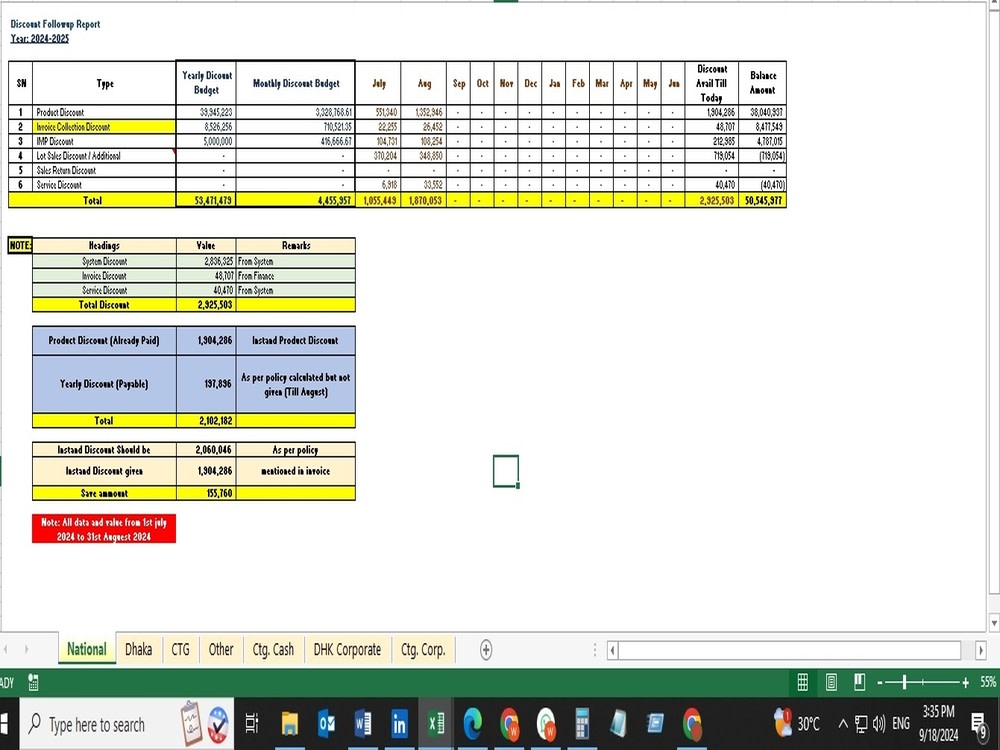This screenshot has height=750, width=1000.
Task: Open the weather 30°C widget
Action: 796,724
